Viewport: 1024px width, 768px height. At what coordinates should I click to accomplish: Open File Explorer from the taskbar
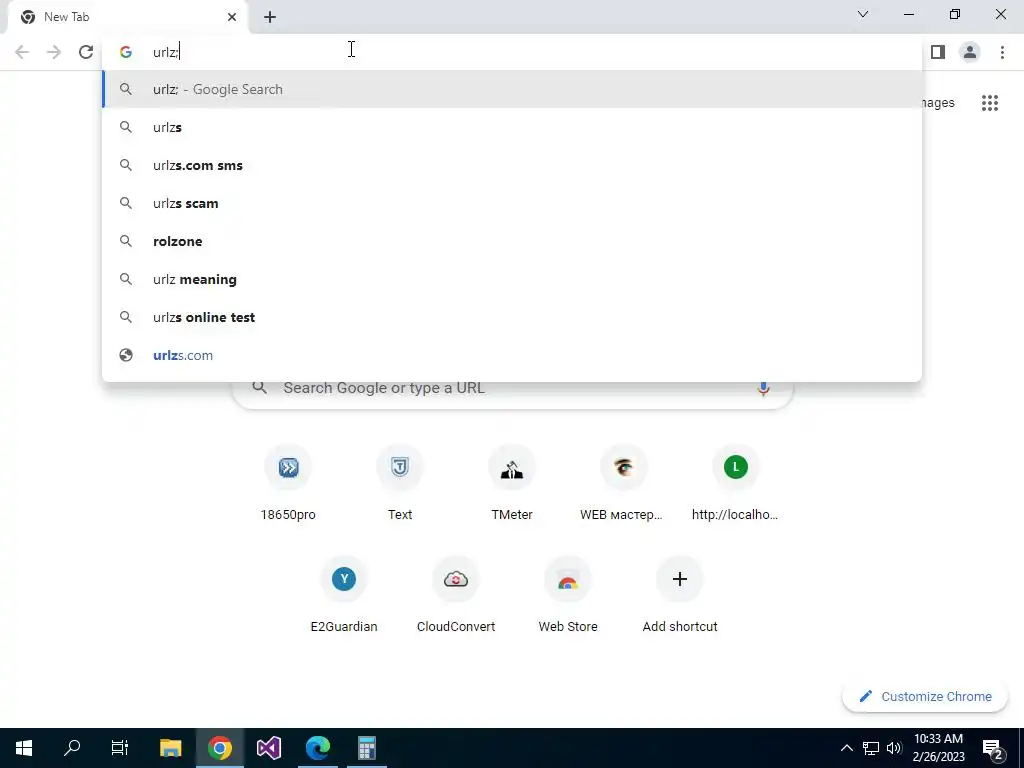170,748
